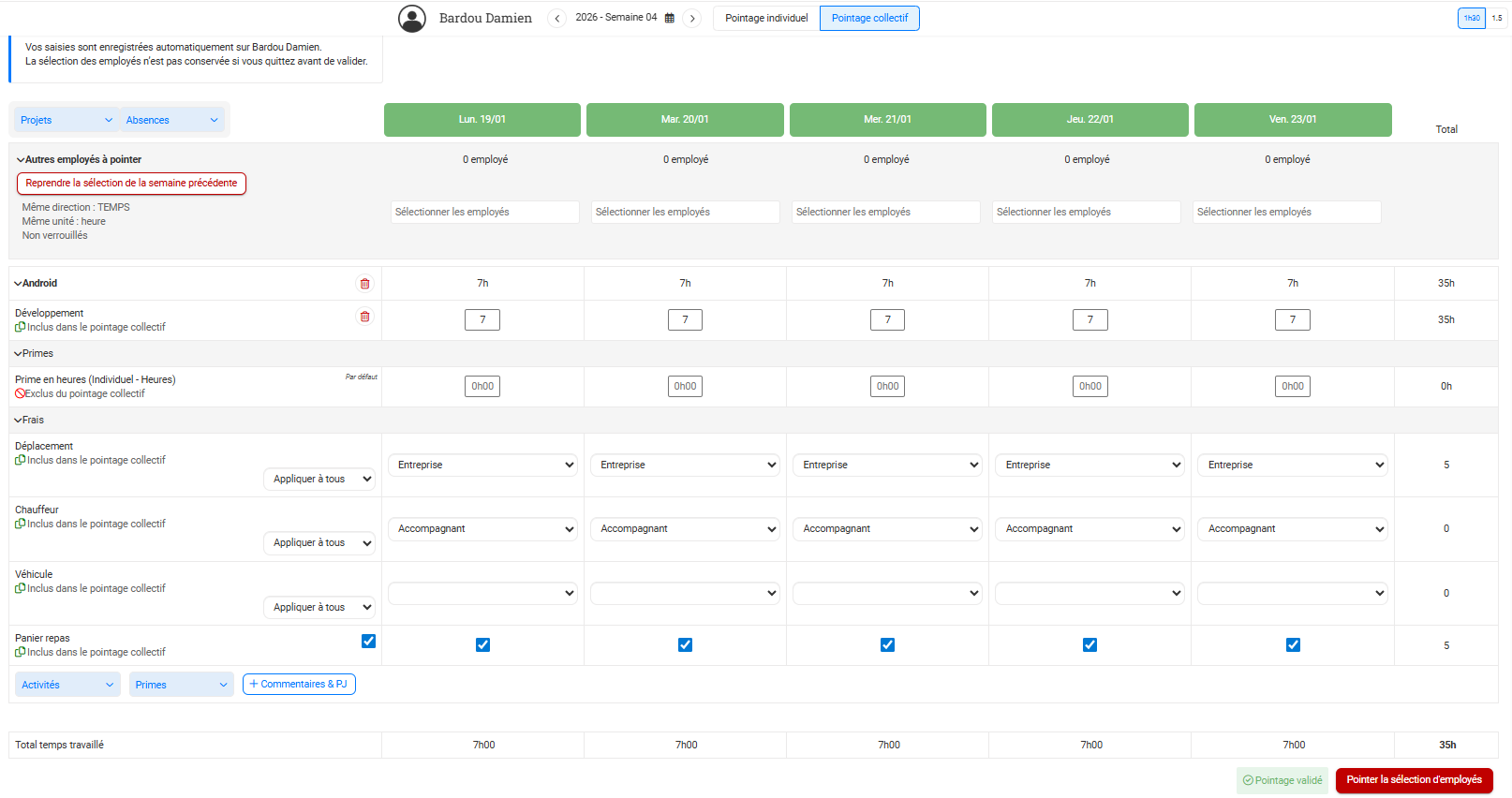Screen dimensions: 1512x798
Task: Toggle Panier repas checkbox for all days
Action: (369, 642)
